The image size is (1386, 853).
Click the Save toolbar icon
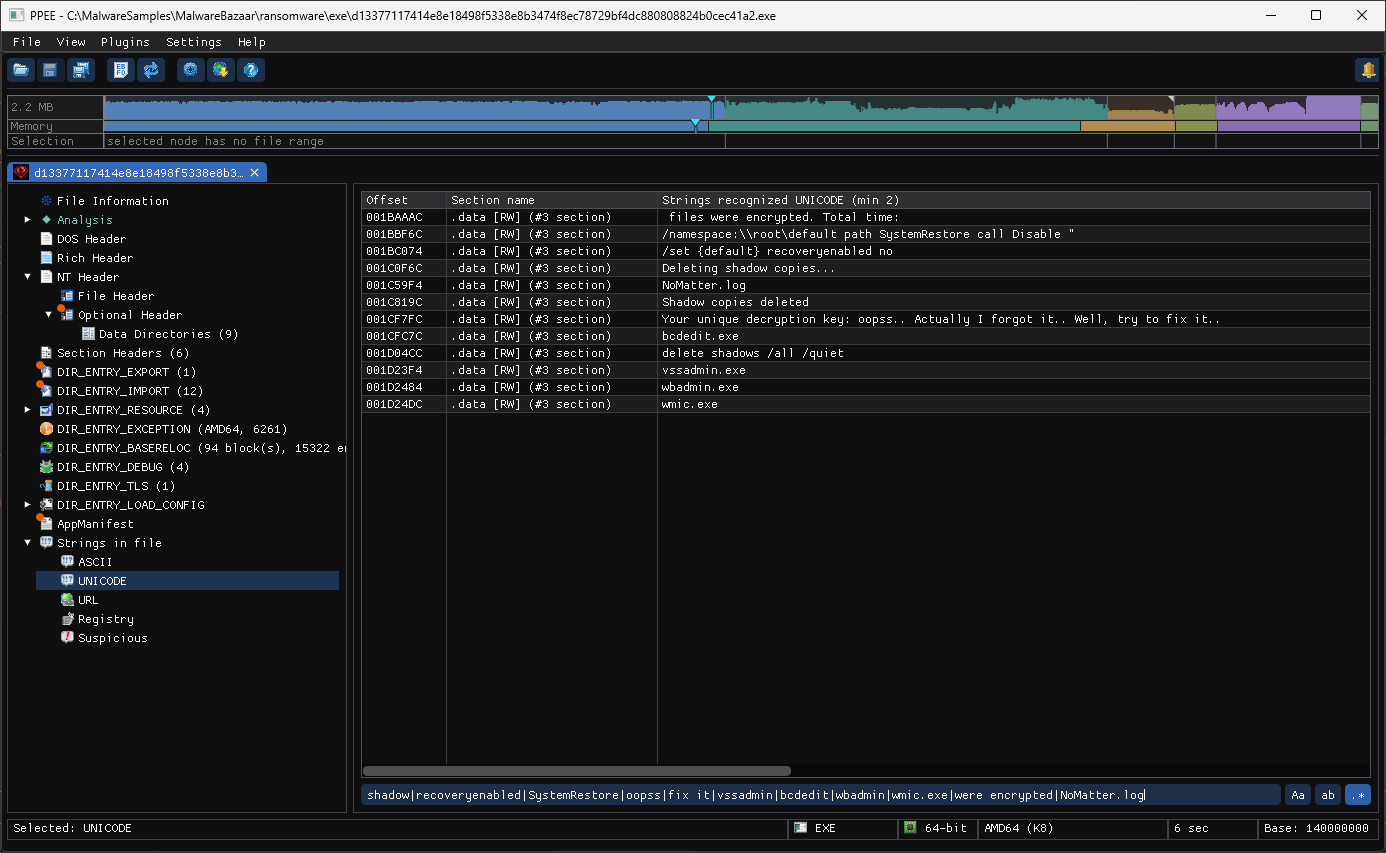50,70
